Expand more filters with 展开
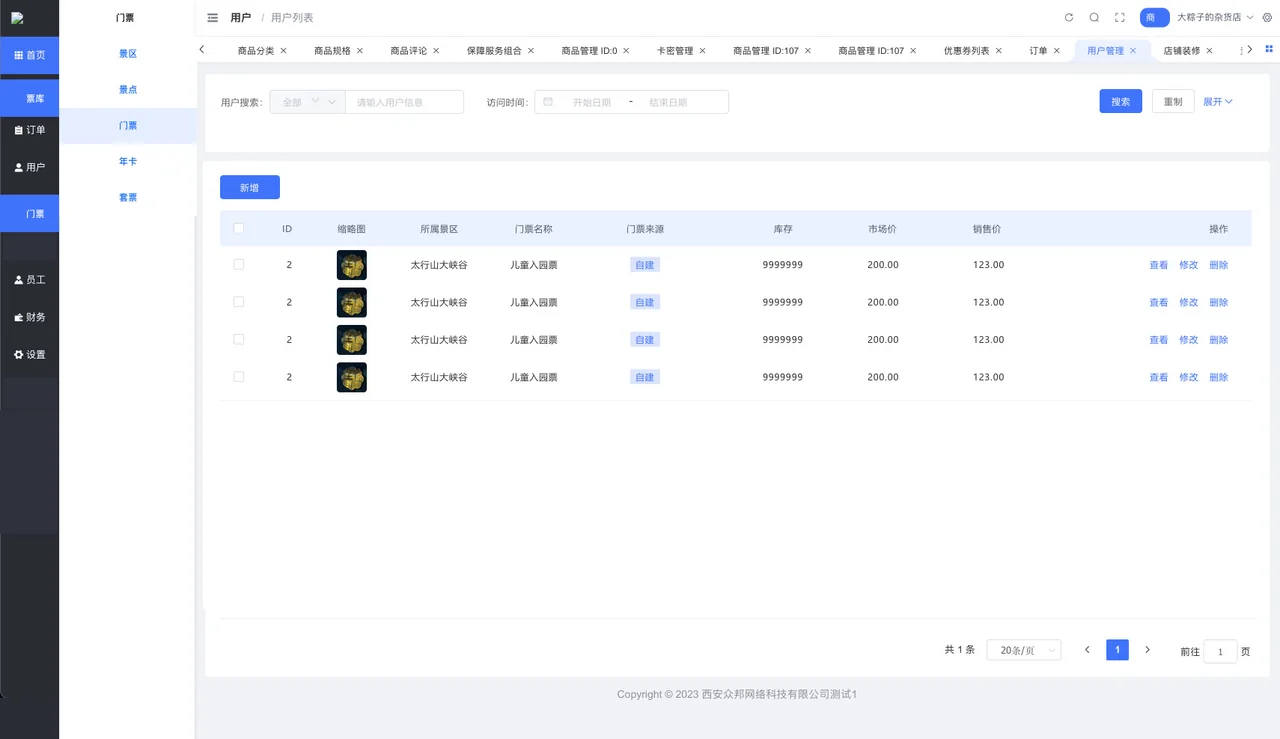The width and height of the screenshot is (1280, 739). click(x=1217, y=102)
